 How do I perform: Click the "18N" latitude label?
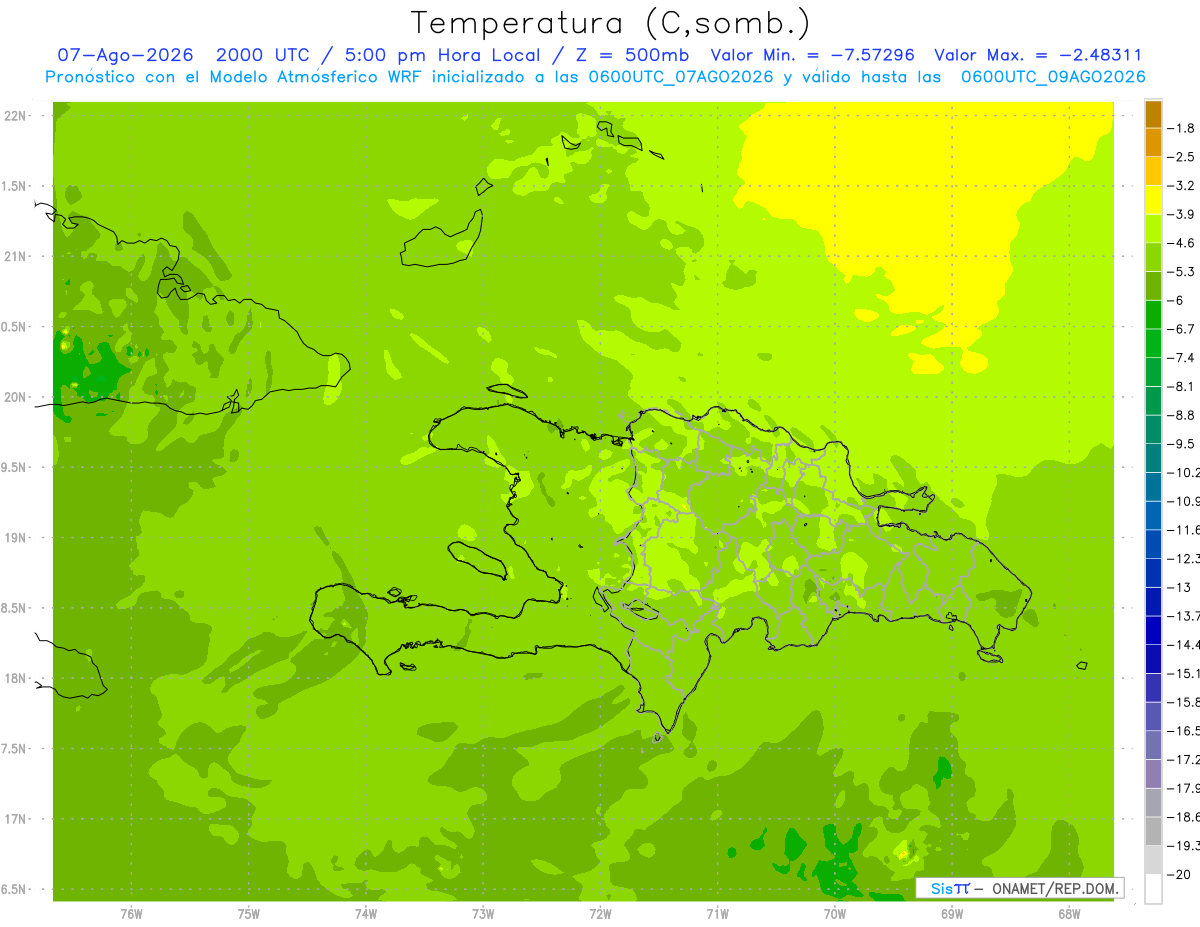(16, 679)
